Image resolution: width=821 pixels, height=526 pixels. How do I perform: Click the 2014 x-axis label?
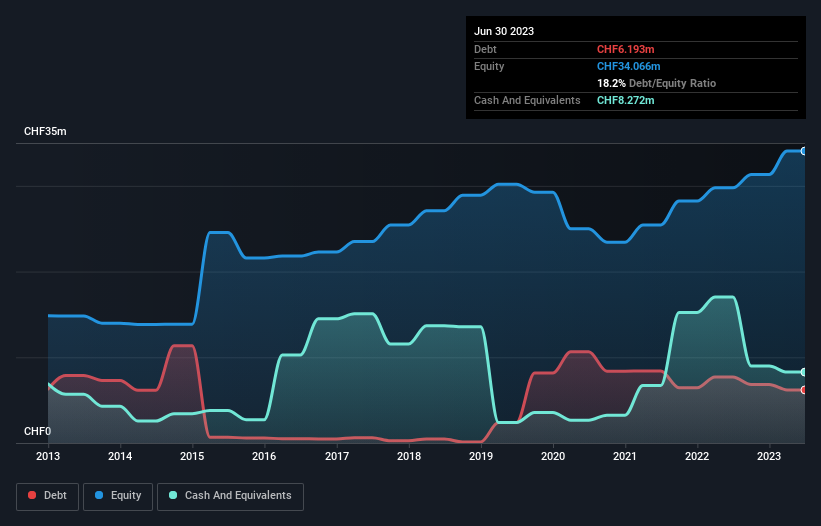point(120,456)
